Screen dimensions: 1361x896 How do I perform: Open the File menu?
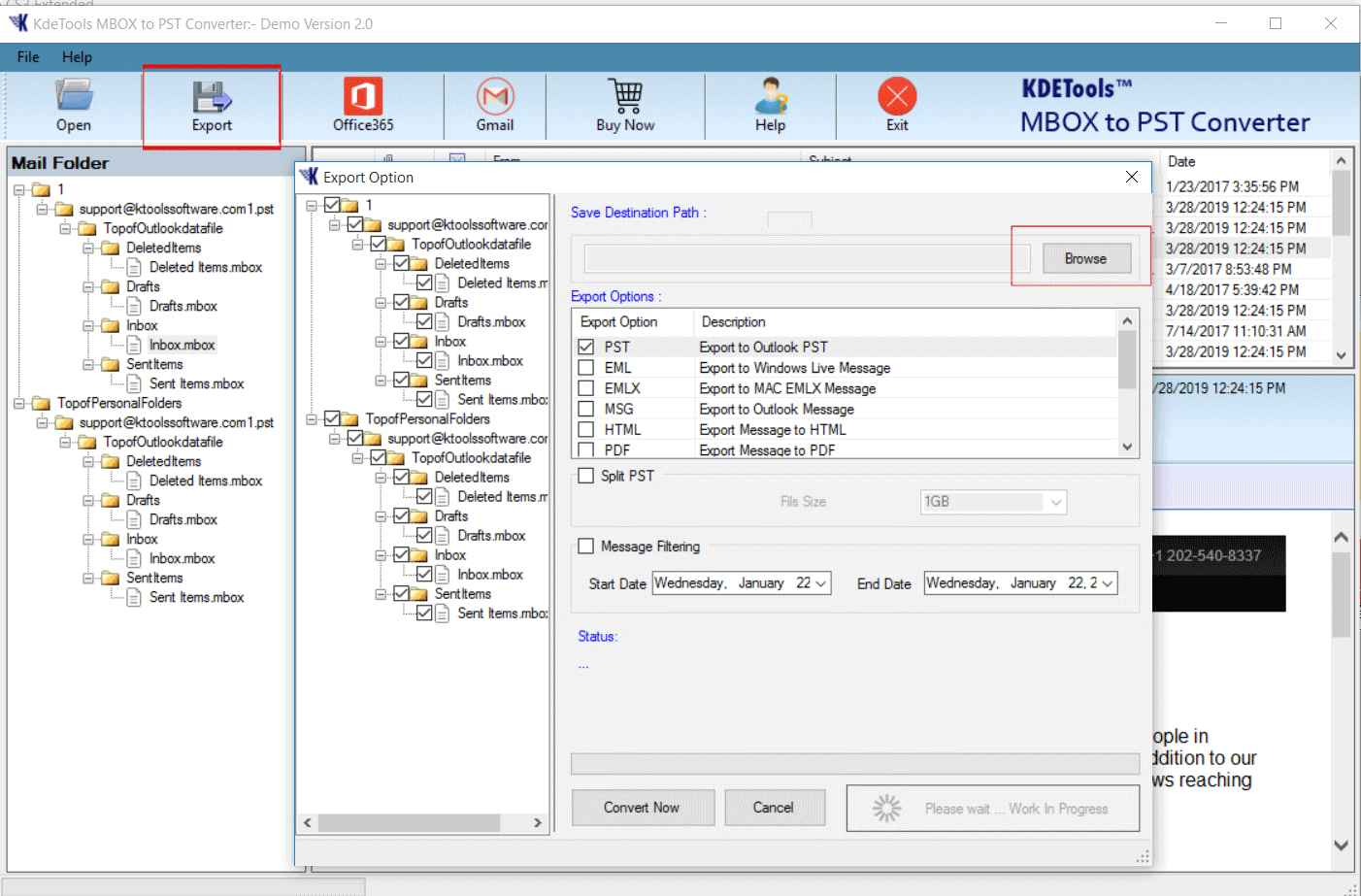(28, 57)
